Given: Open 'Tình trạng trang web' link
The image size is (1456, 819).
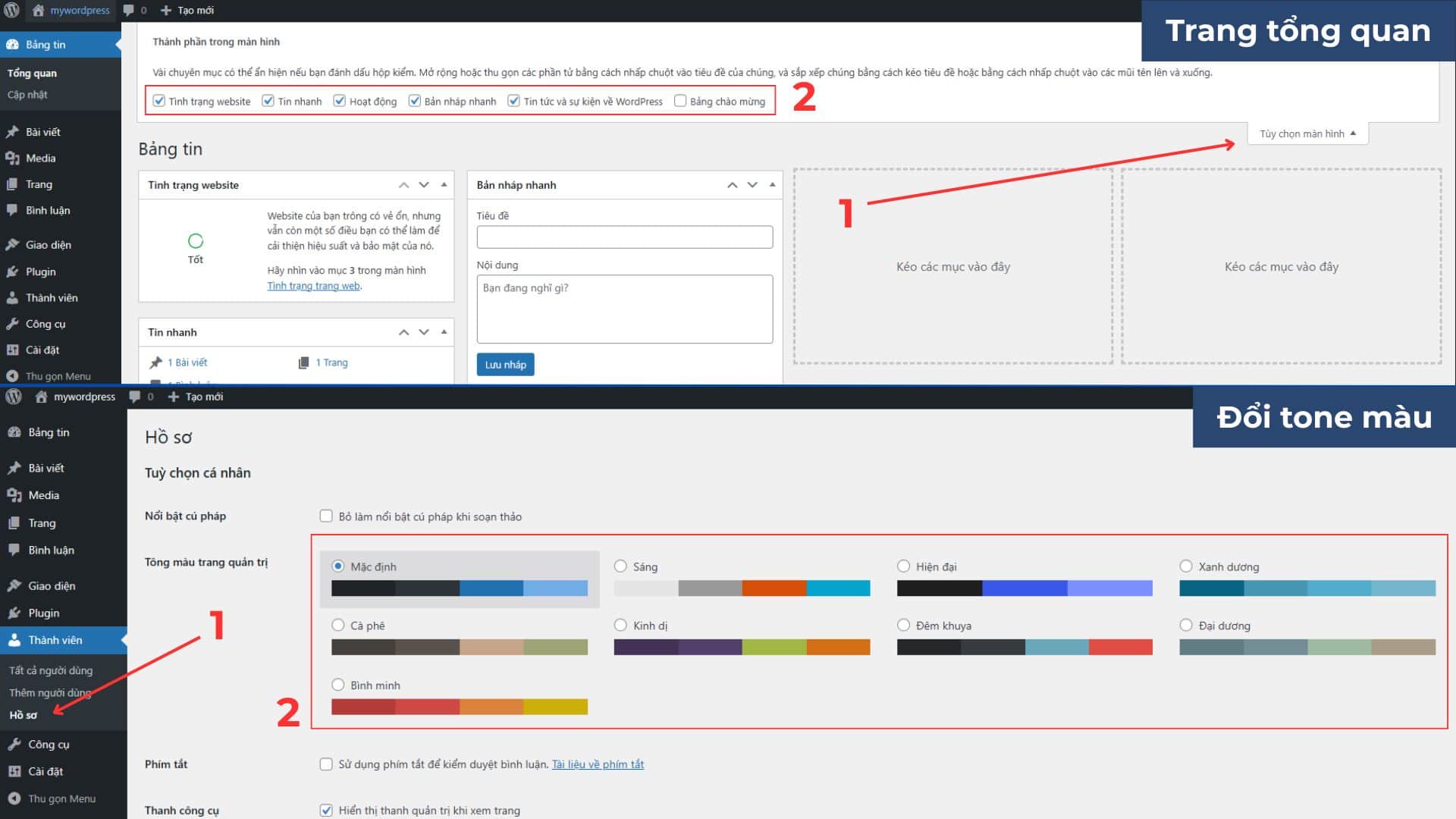Looking at the screenshot, I should point(314,286).
